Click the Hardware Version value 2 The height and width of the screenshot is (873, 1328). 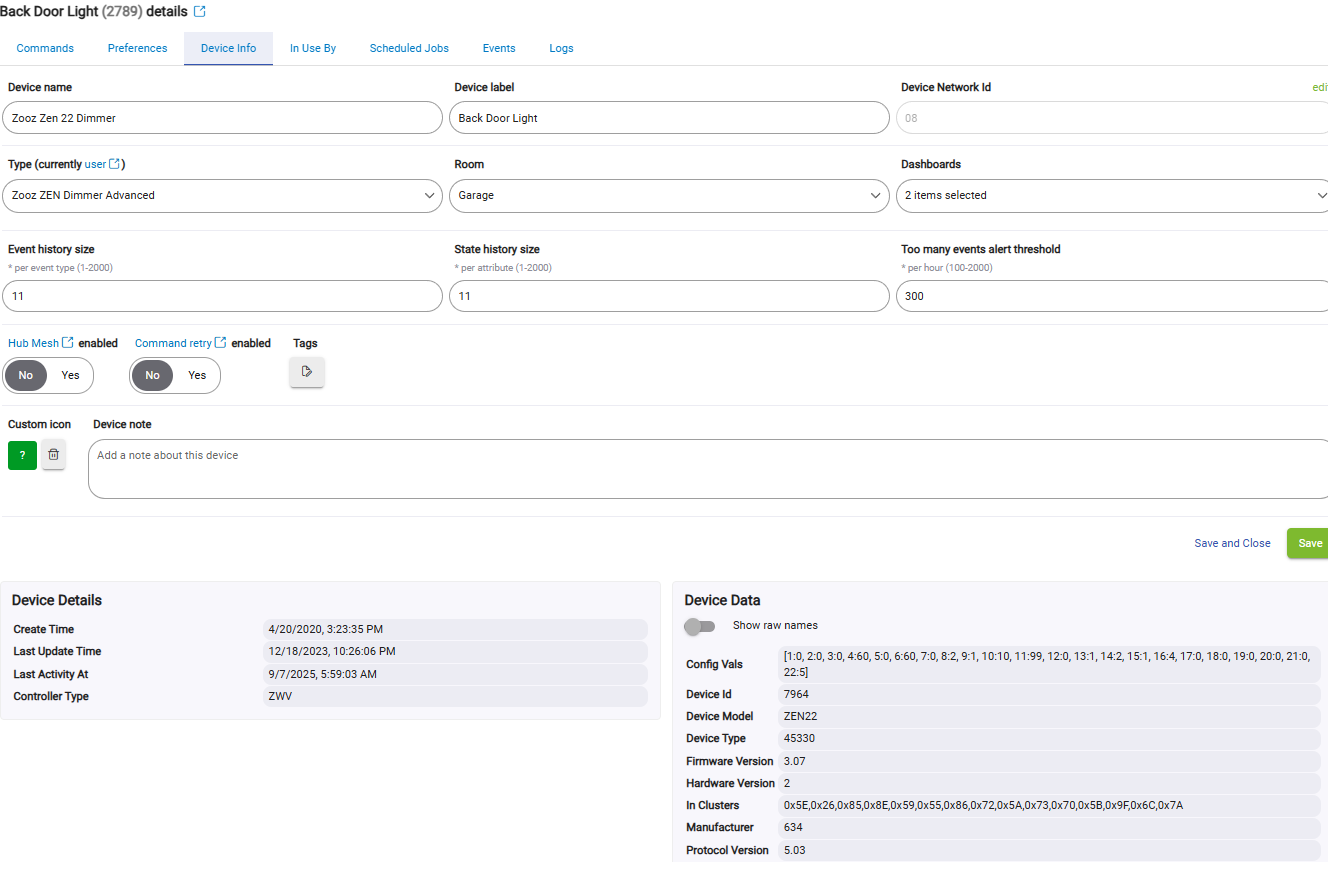pyautogui.click(x=1049, y=783)
